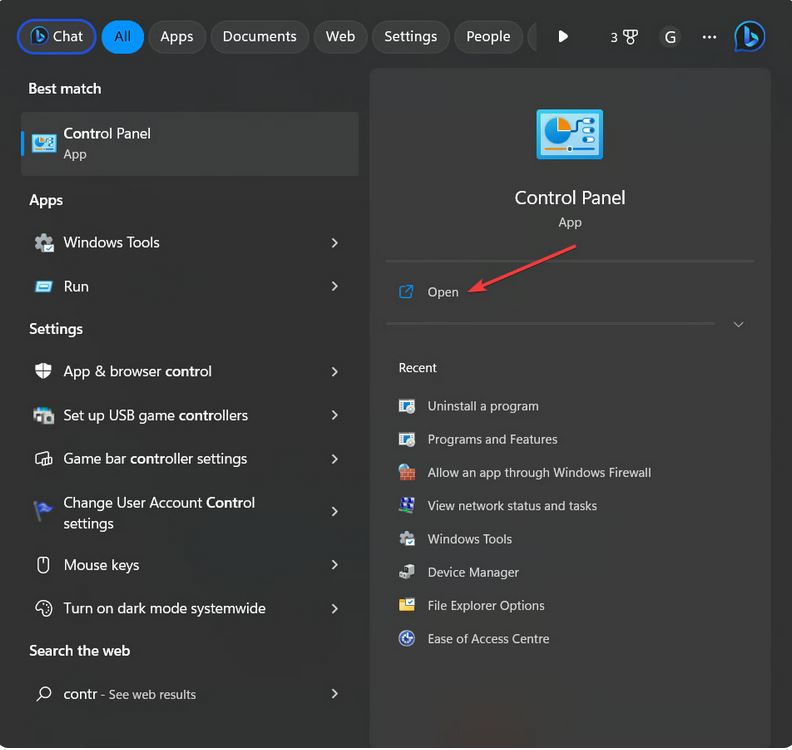Image resolution: width=792 pixels, height=750 pixels.
Task: Filter results by Apps
Action: point(177,36)
